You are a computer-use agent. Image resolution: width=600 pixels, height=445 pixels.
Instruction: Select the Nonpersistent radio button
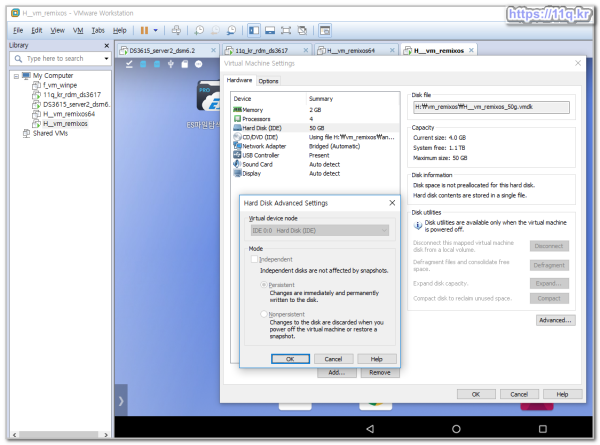pos(264,314)
